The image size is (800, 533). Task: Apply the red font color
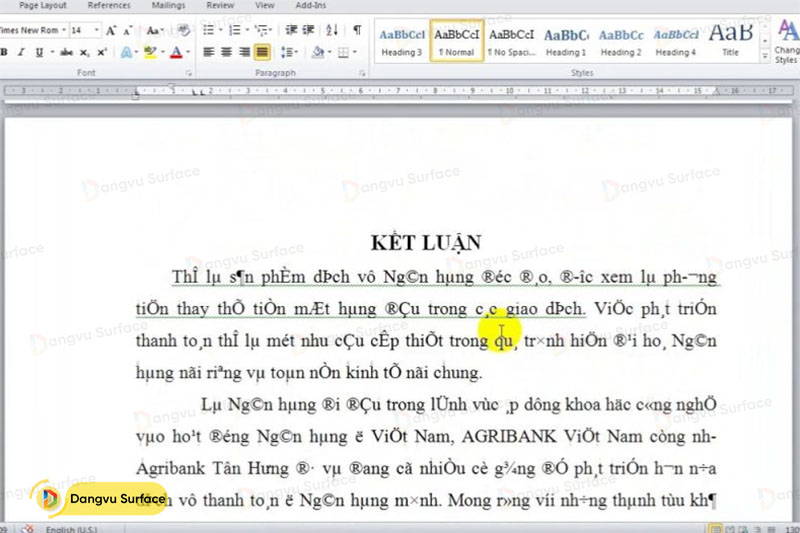tap(176, 52)
